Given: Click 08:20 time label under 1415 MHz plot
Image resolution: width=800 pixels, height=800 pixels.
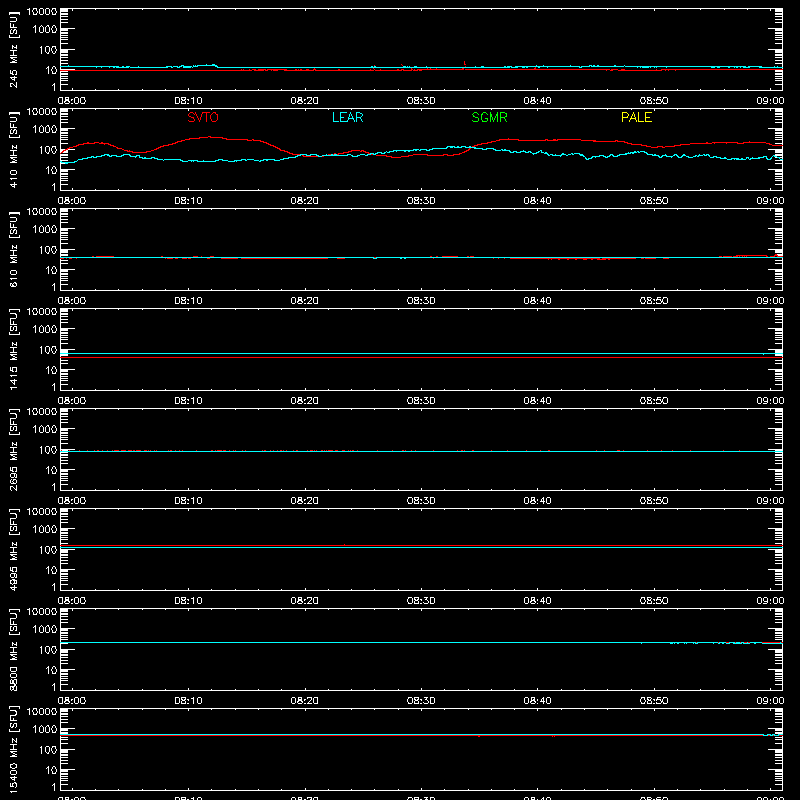Looking at the screenshot, I should coord(305,401).
